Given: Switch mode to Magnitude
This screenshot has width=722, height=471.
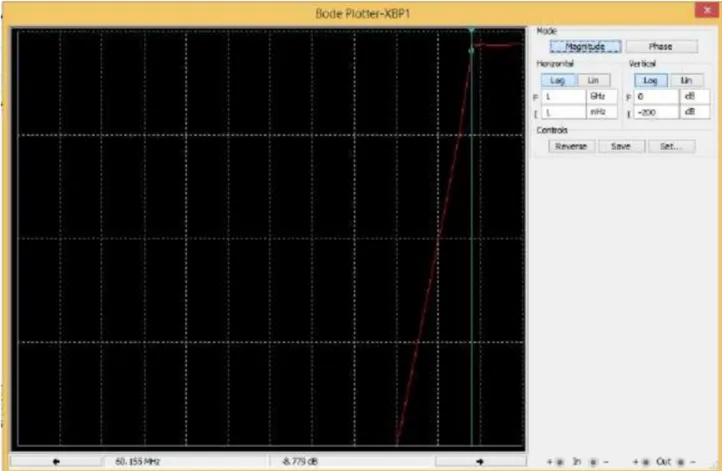Looking at the screenshot, I should [585, 47].
